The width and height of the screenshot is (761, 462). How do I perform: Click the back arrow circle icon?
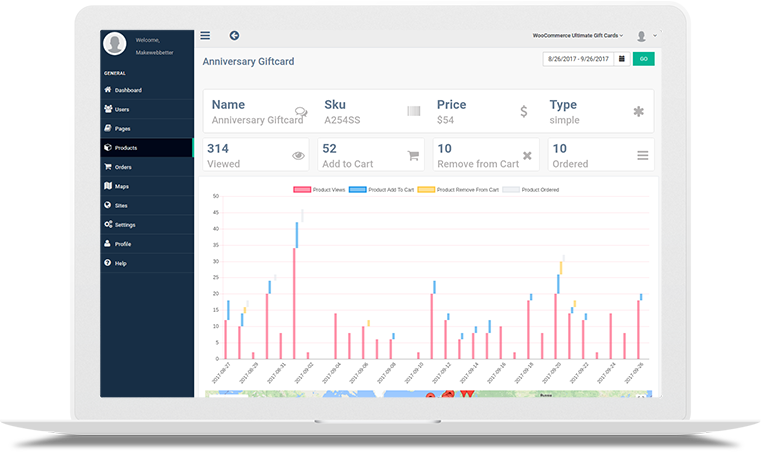tap(234, 36)
